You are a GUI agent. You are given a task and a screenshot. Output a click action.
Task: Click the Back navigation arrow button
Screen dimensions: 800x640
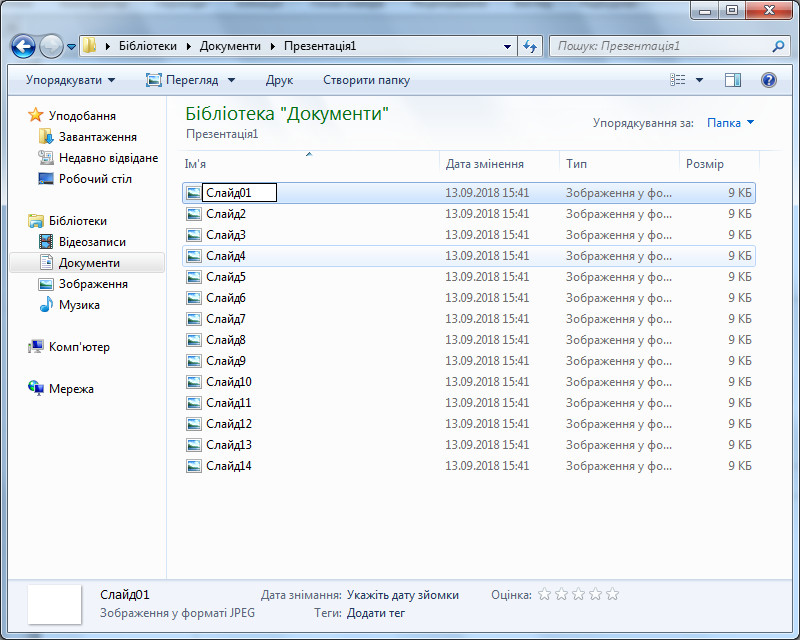point(23,46)
